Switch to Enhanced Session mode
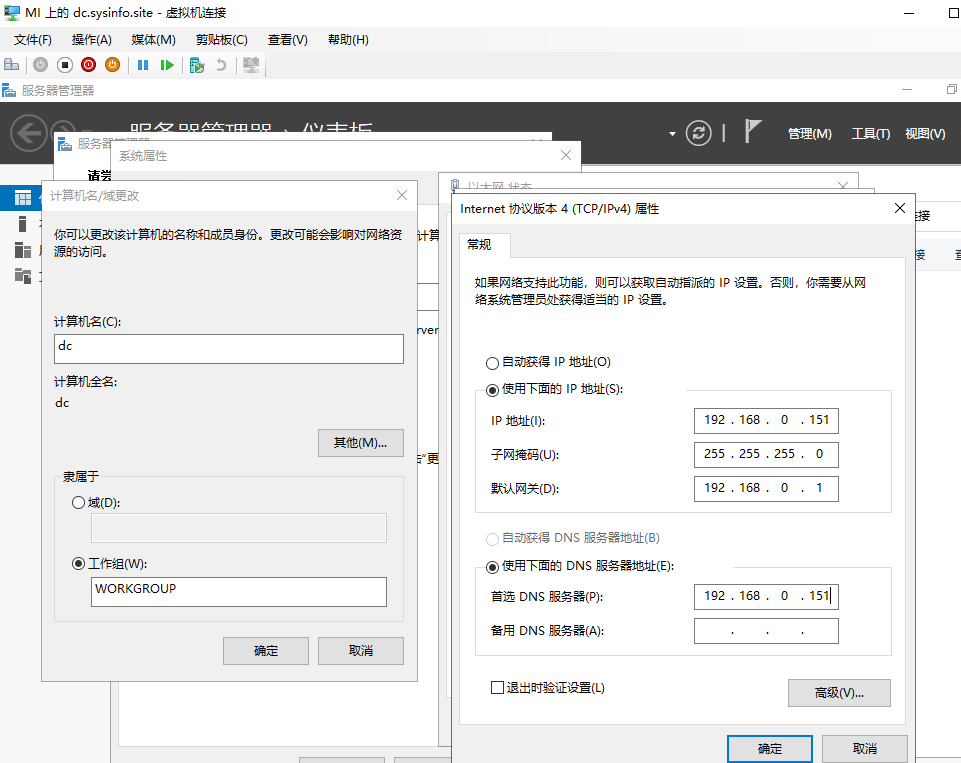Image resolution: width=961 pixels, height=763 pixels. (250, 64)
